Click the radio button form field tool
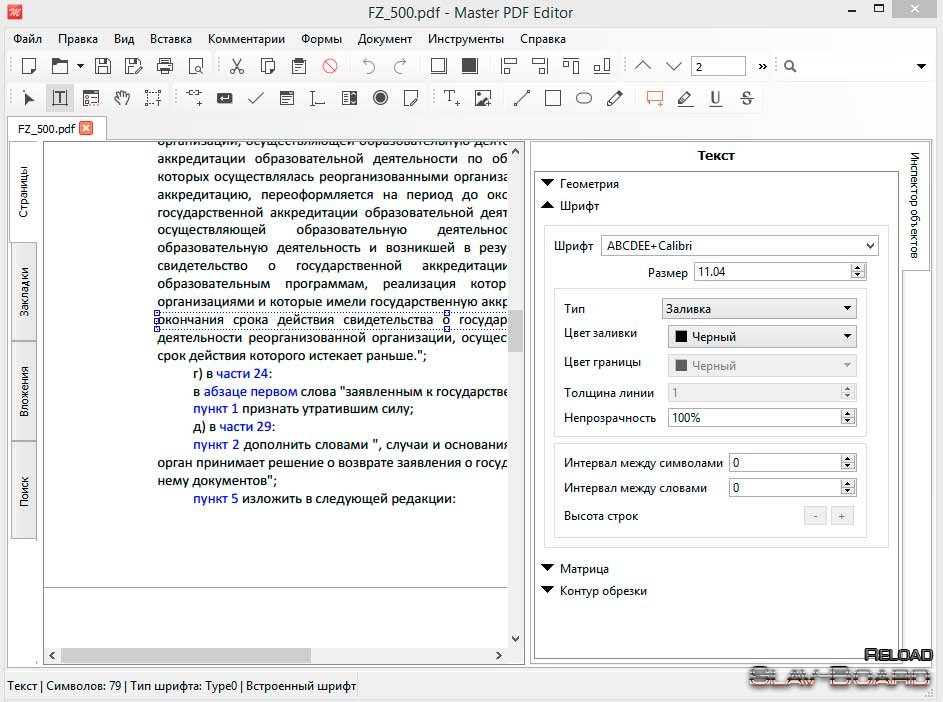The height and width of the screenshot is (702, 943). pyautogui.click(x=380, y=98)
